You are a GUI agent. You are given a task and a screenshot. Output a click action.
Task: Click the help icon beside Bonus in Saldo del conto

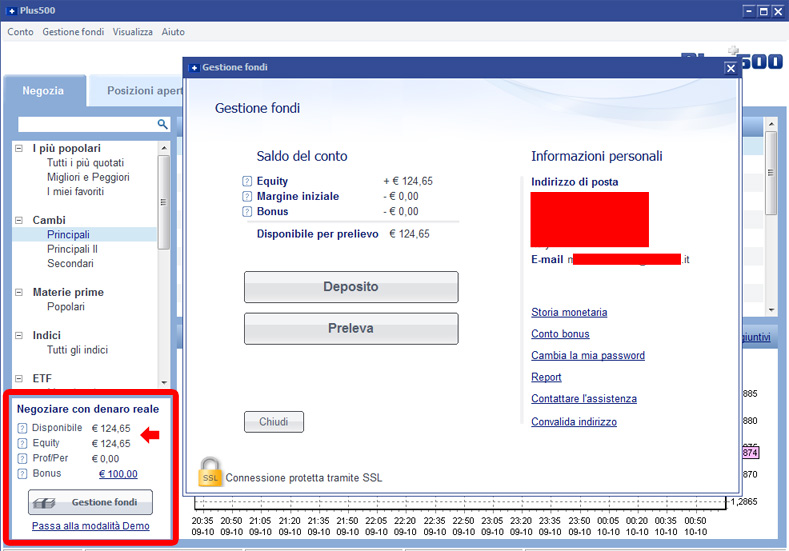(247, 211)
